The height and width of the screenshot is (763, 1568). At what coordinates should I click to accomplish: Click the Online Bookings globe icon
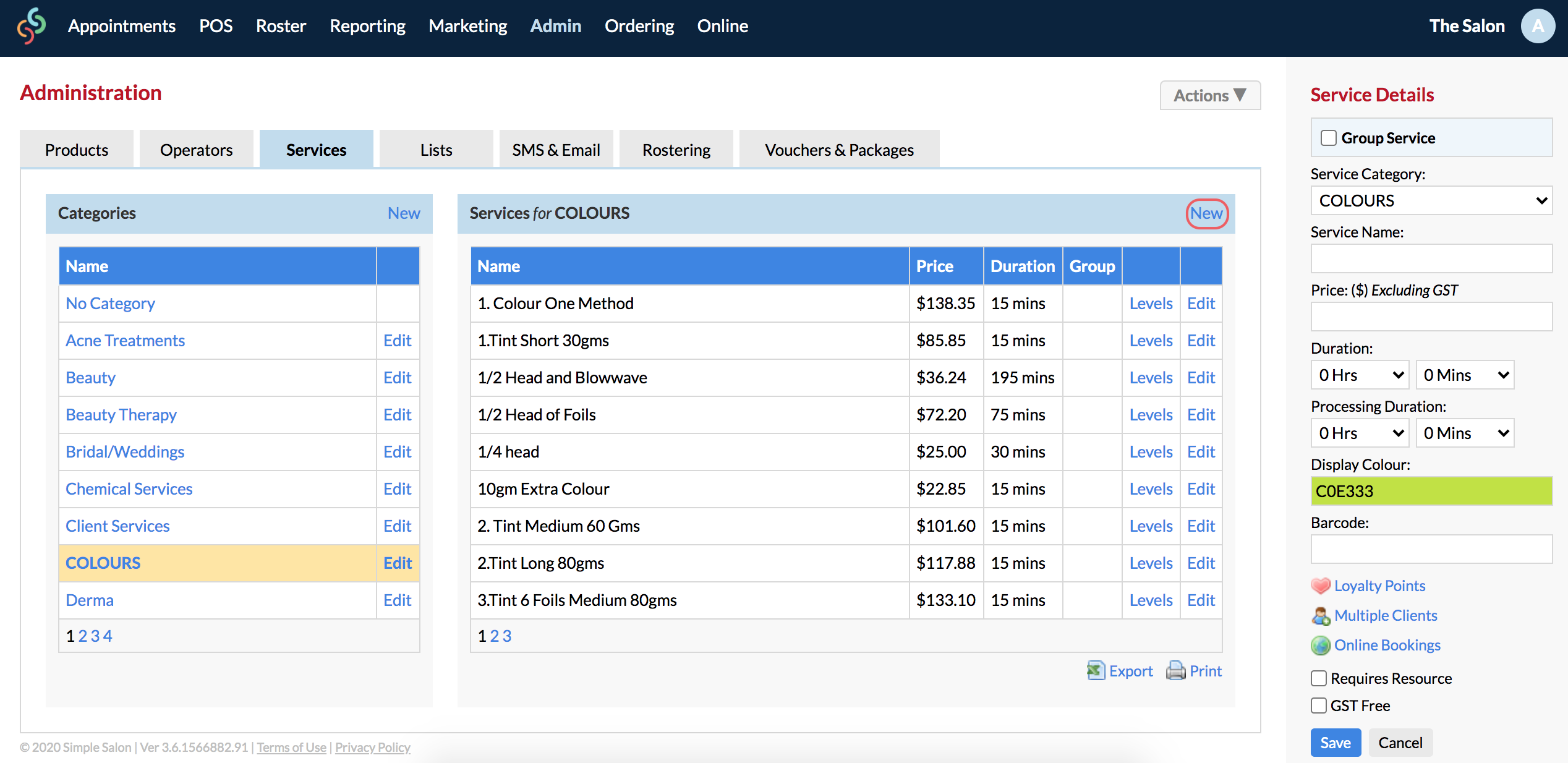(x=1320, y=645)
